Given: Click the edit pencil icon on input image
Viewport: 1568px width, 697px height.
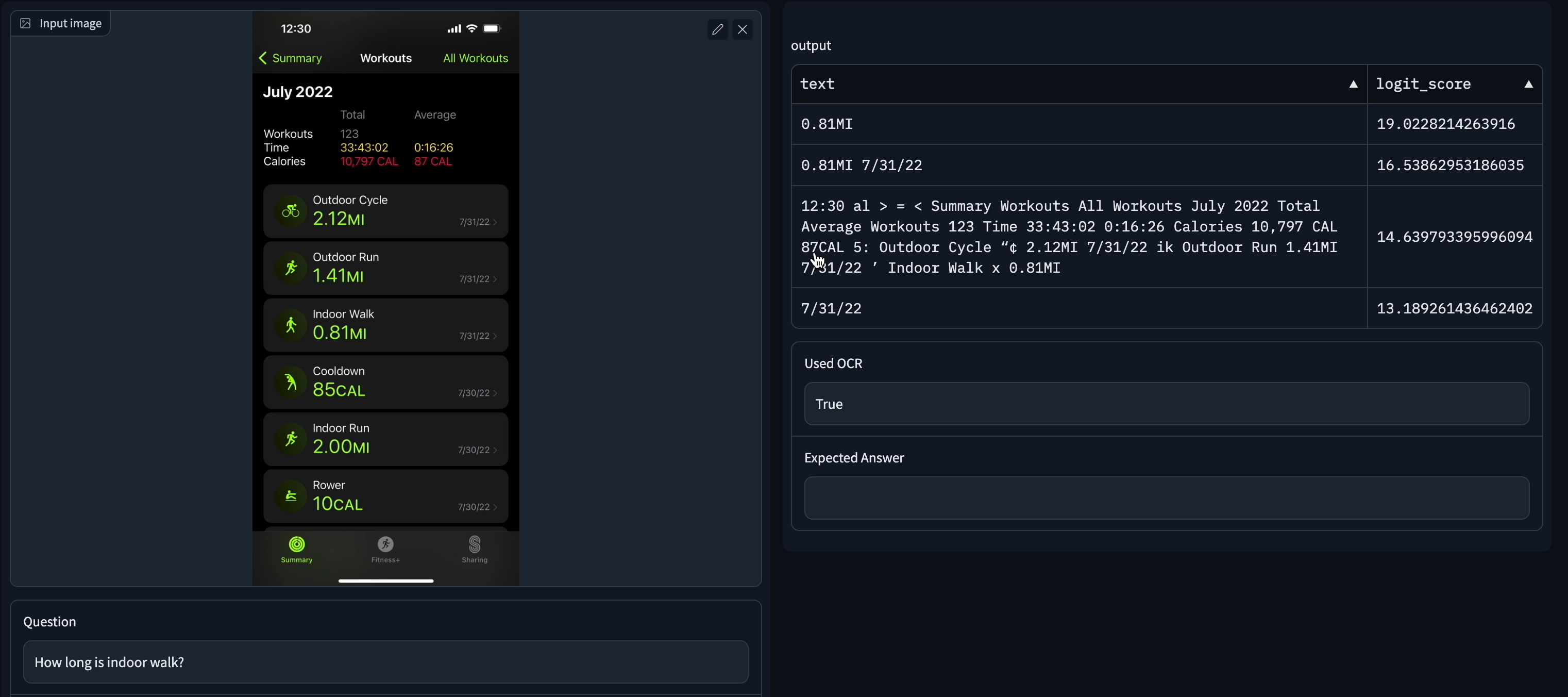Looking at the screenshot, I should click(718, 29).
